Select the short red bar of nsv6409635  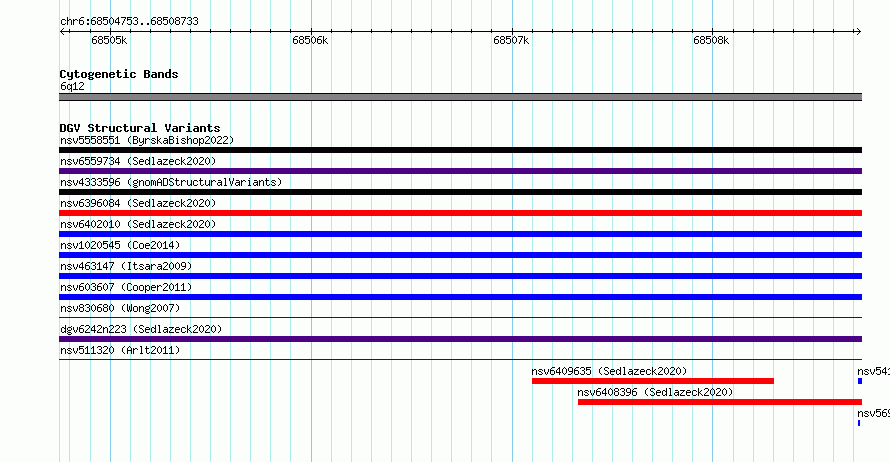coord(653,381)
